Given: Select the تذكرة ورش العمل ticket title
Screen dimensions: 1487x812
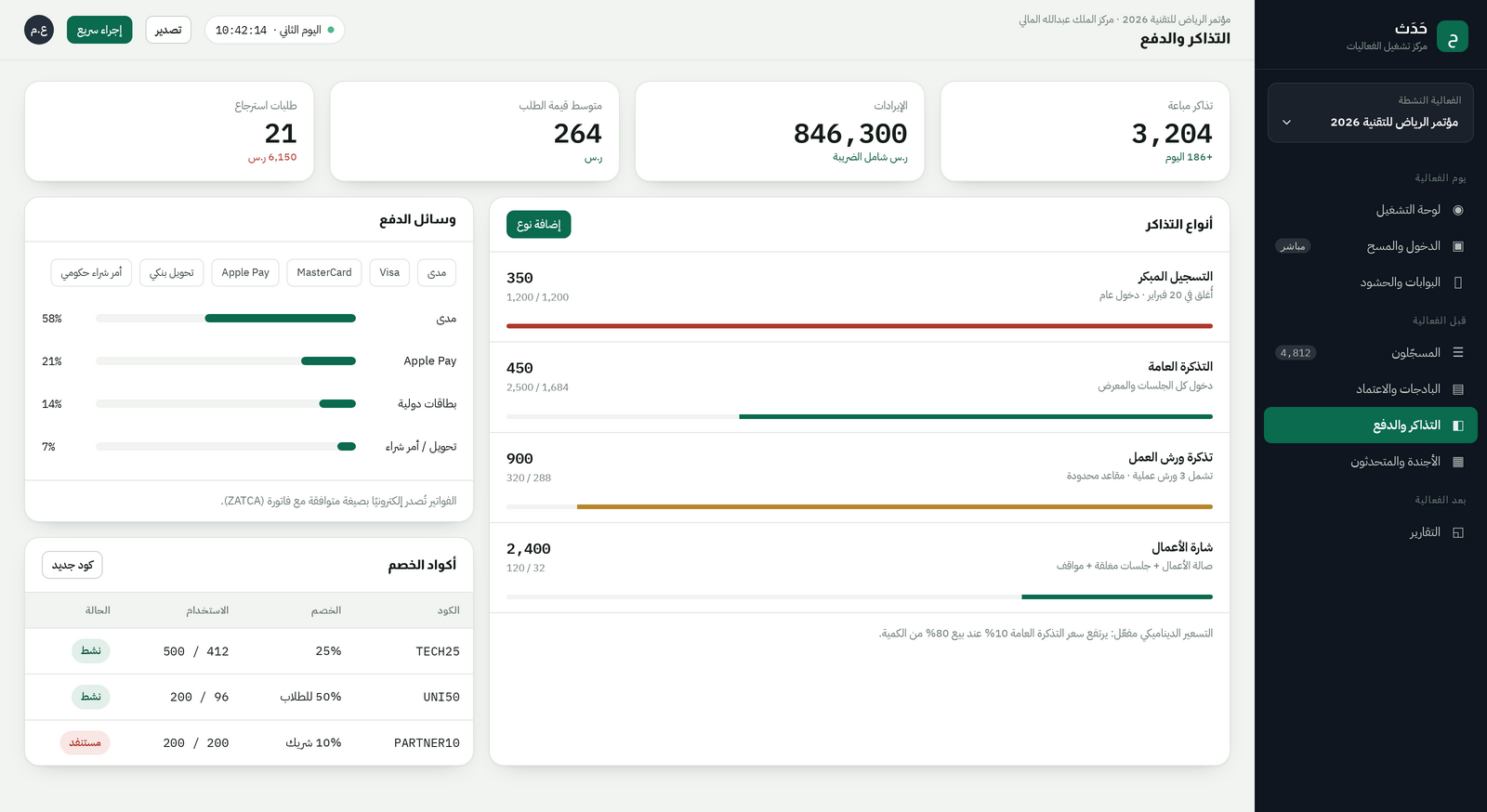Looking at the screenshot, I should (1171, 457).
